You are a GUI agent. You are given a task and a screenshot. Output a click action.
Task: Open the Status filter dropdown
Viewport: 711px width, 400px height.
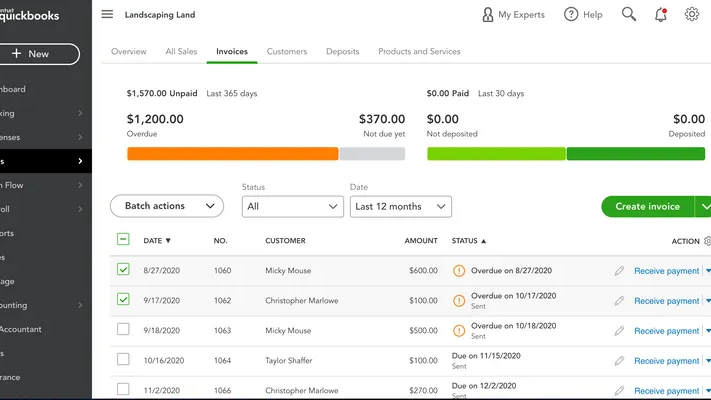293,206
